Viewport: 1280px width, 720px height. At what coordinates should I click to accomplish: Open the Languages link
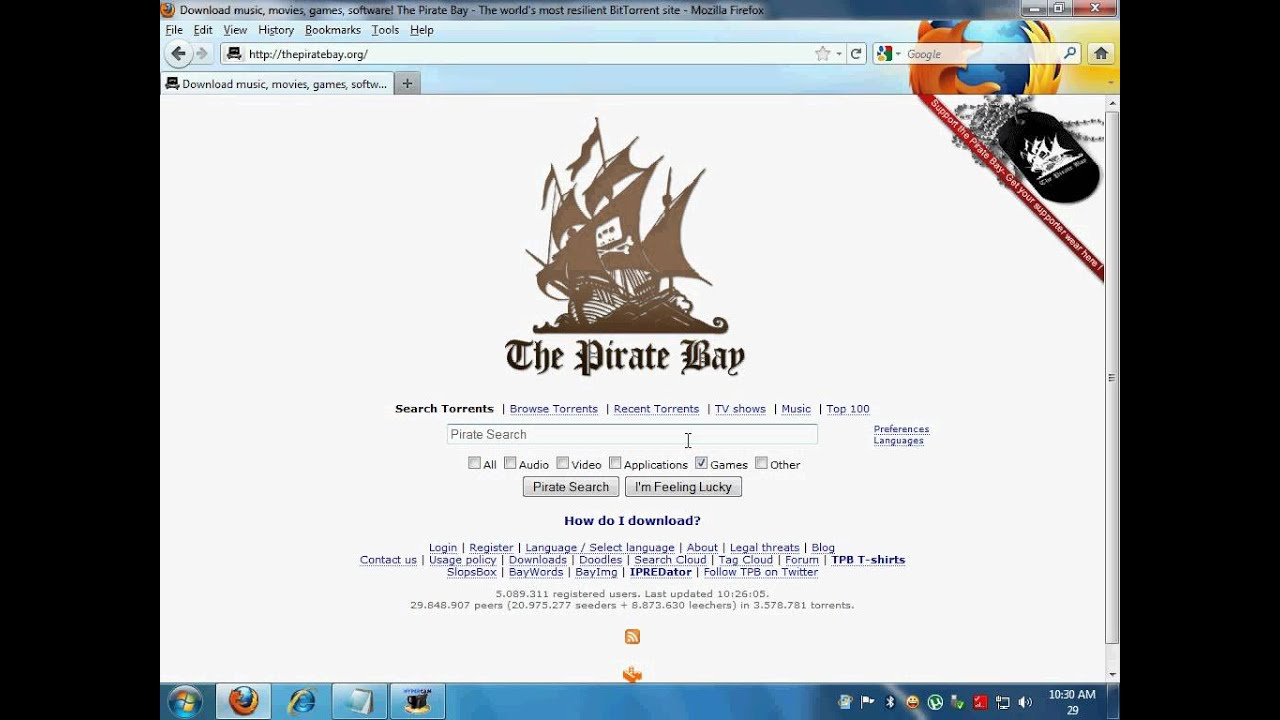coord(898,441)
